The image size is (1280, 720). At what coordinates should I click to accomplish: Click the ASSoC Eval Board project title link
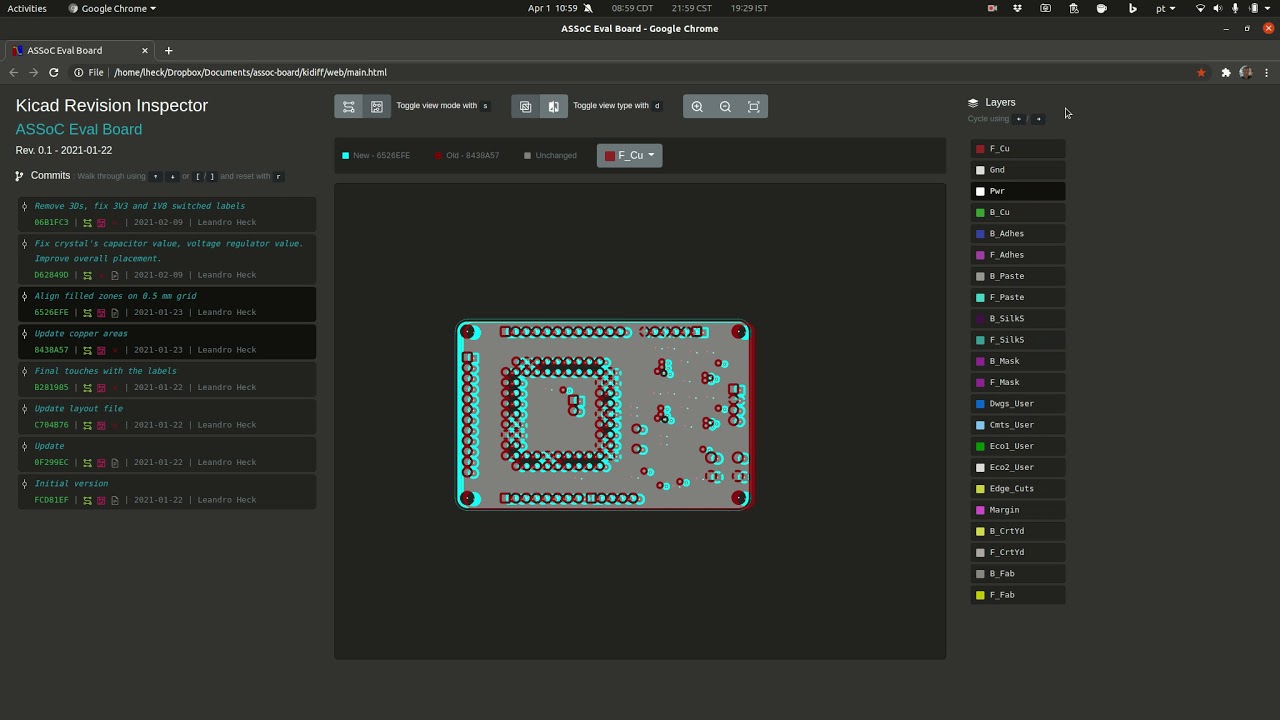pos(78,129)
